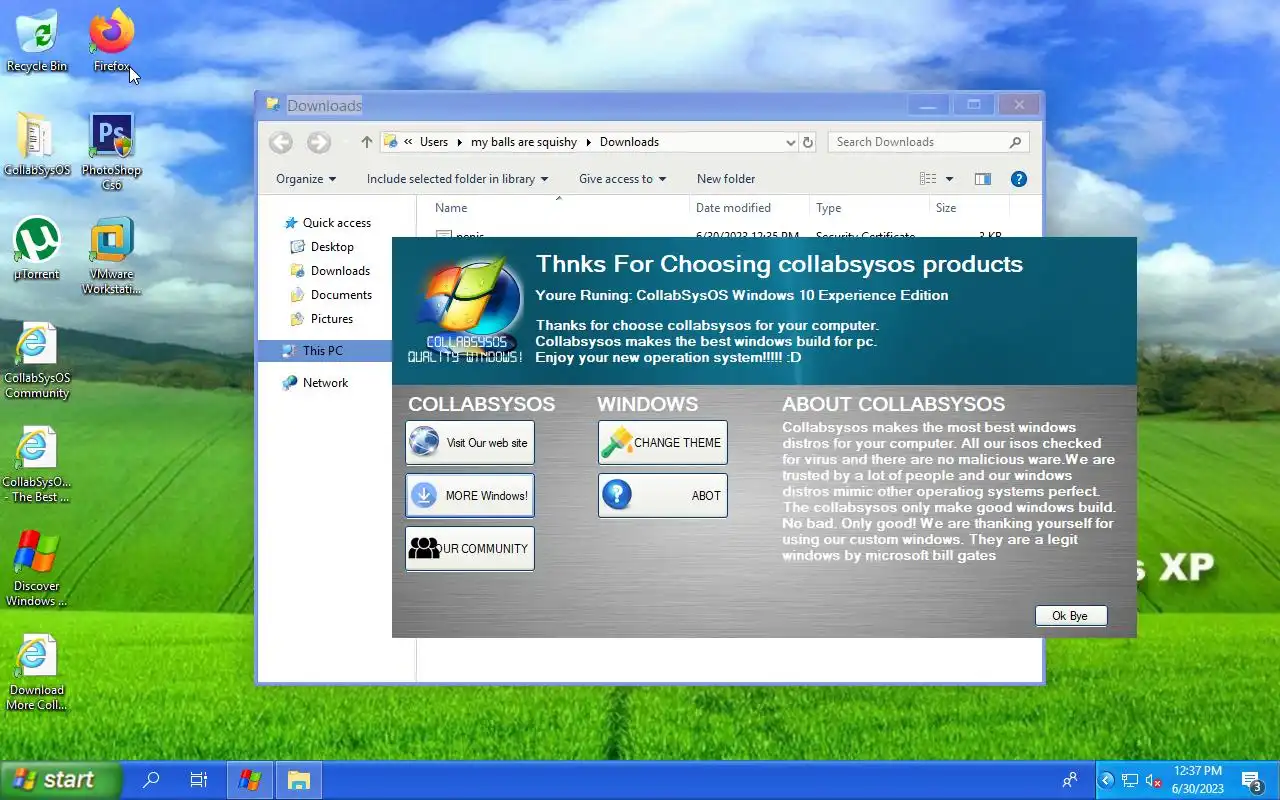This screenshot has height=800, width=1280.
Task: Open Discover Windows desktop icon
Action: [37, 567]
